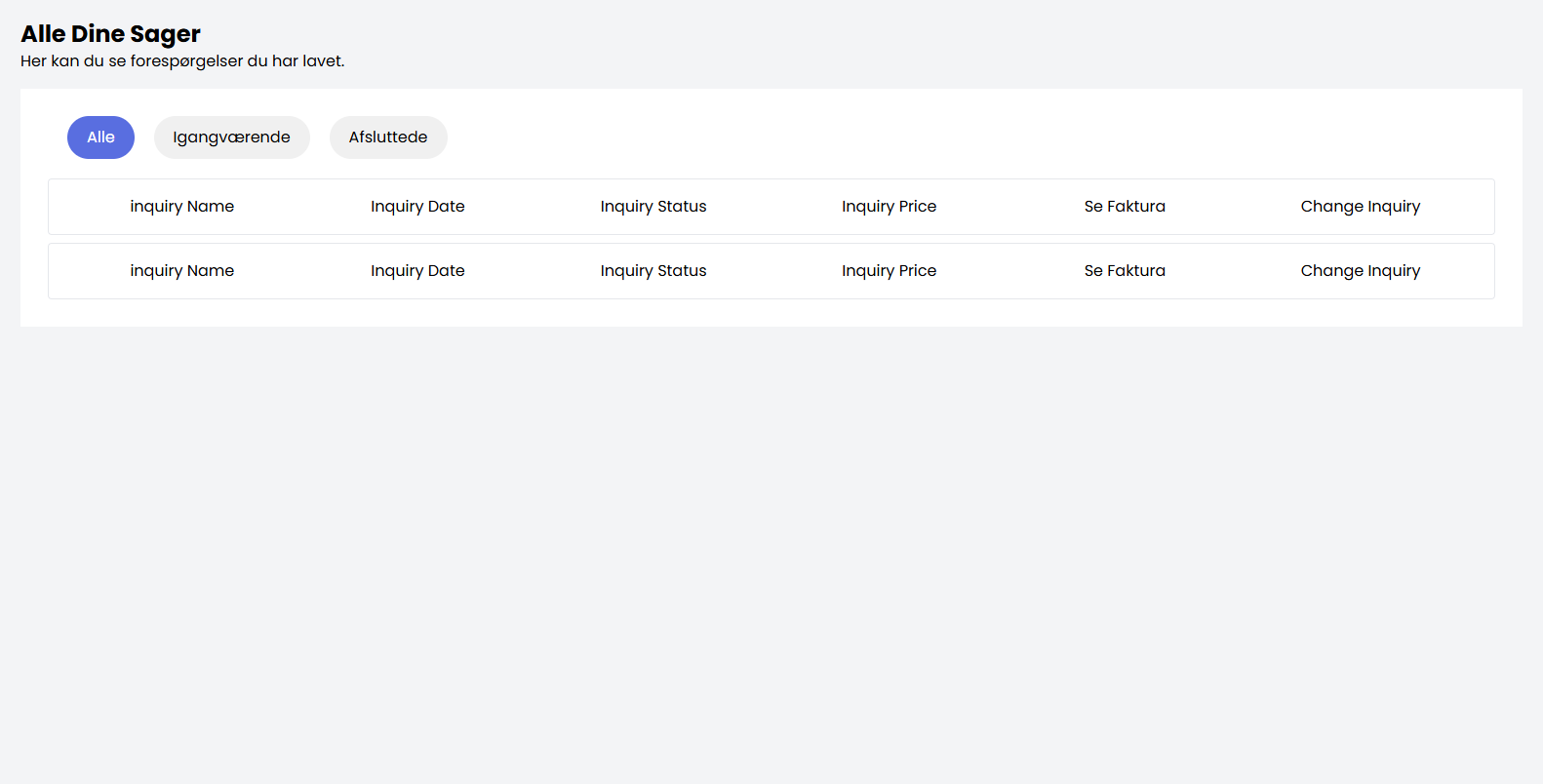This screenshot has height=784, width=1543.
Task: Click Inquiry Status in the second row
Action: (653, 271)
